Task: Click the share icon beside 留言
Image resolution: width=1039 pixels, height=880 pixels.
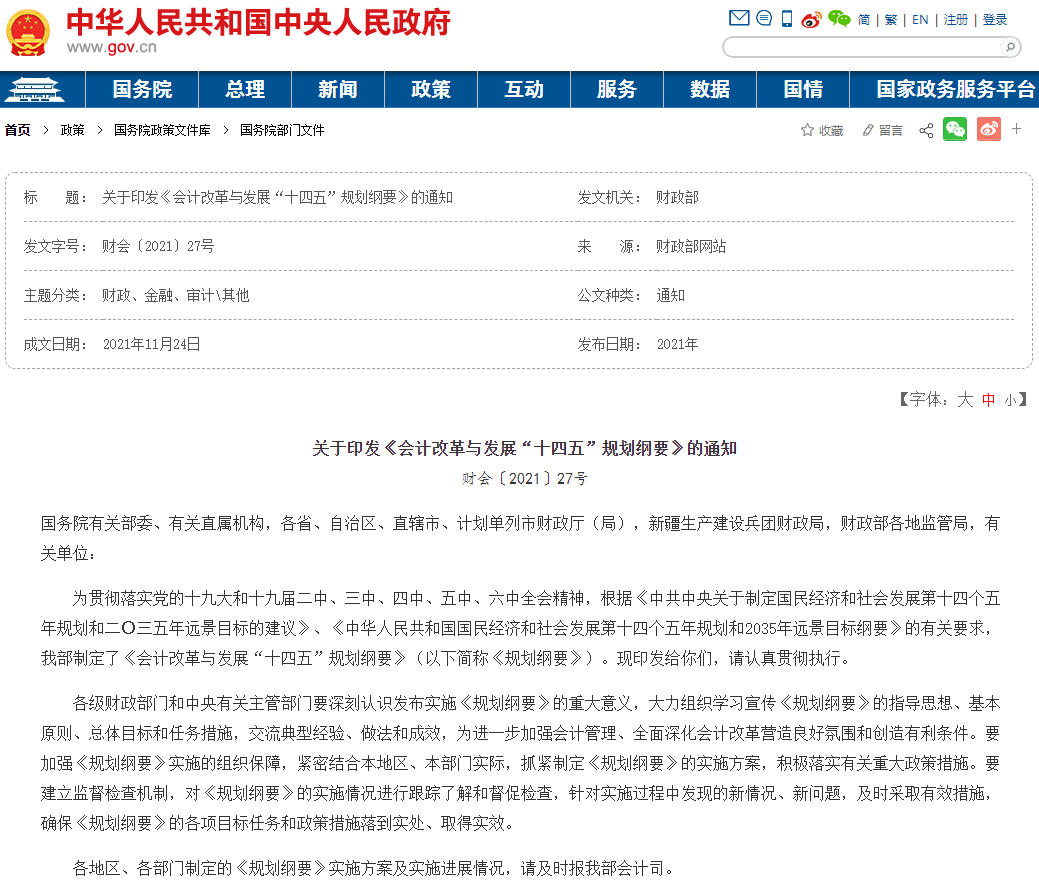Action: coord(926,130)
